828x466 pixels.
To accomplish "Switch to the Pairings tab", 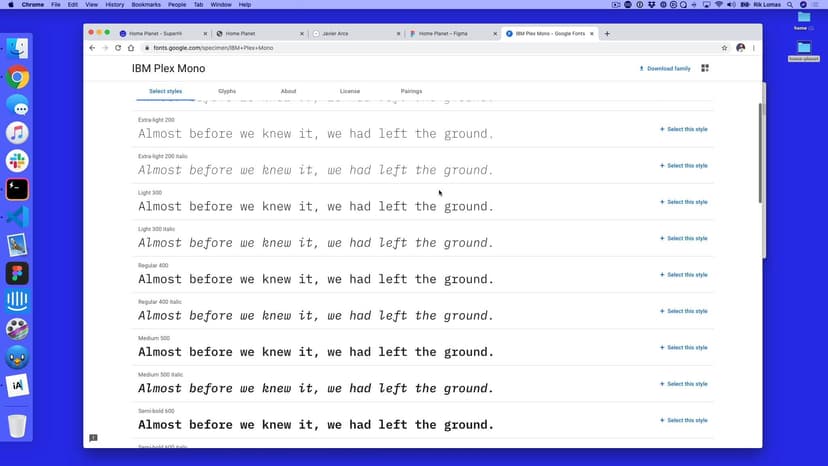I will click(x=411, y=91).
